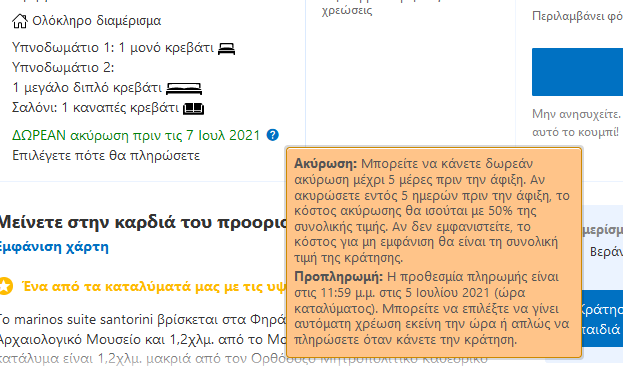The height and width of the screenshot is (368, 623).
Task: Click the yellow star badge icon
Action: pyautogui.click(x=5, y=286)
